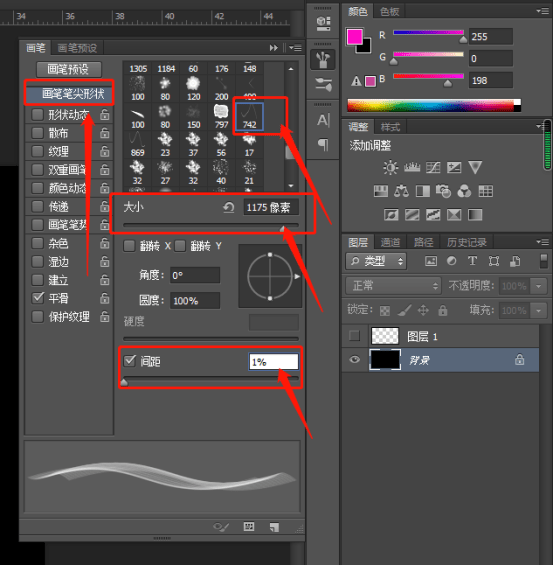Add a Curves adjustment

tap(433, 168)
